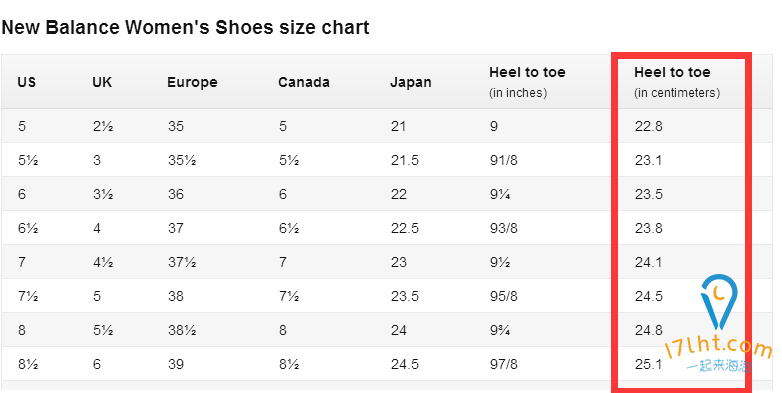Select the Japan column header
Screen dimensions: 782x393
[410, 82]
